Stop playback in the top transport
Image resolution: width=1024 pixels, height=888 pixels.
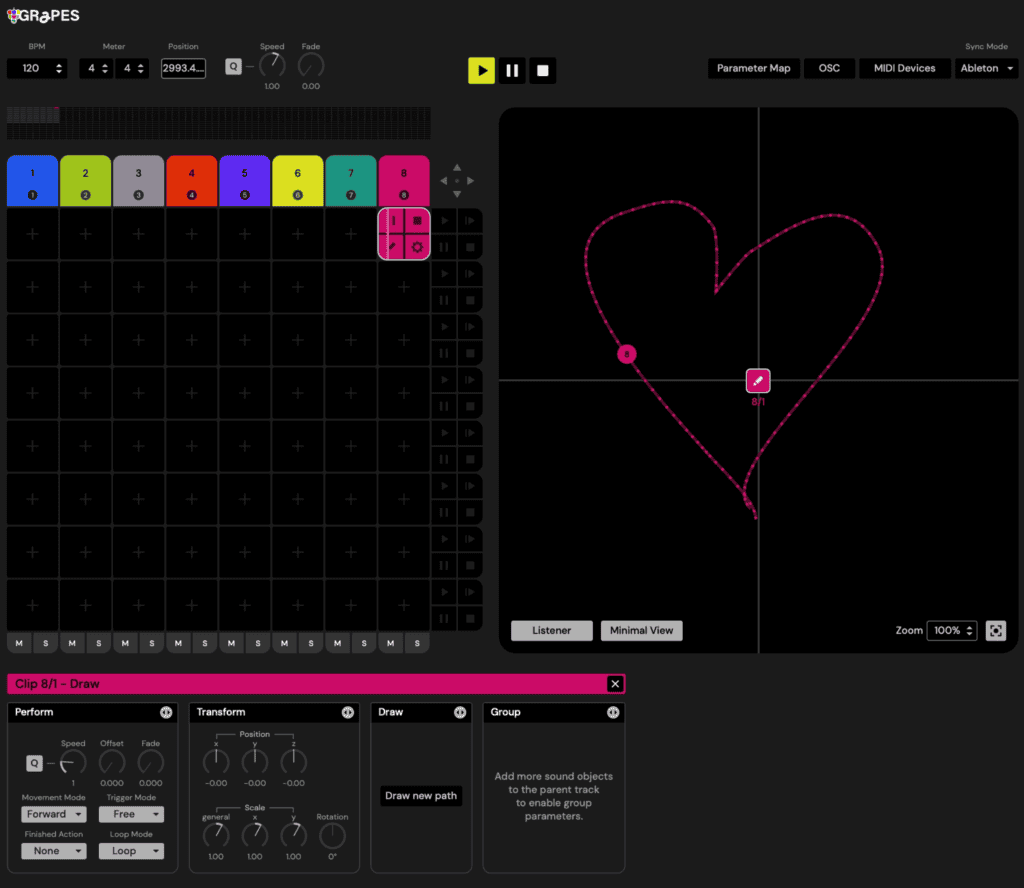coord(543,71)
